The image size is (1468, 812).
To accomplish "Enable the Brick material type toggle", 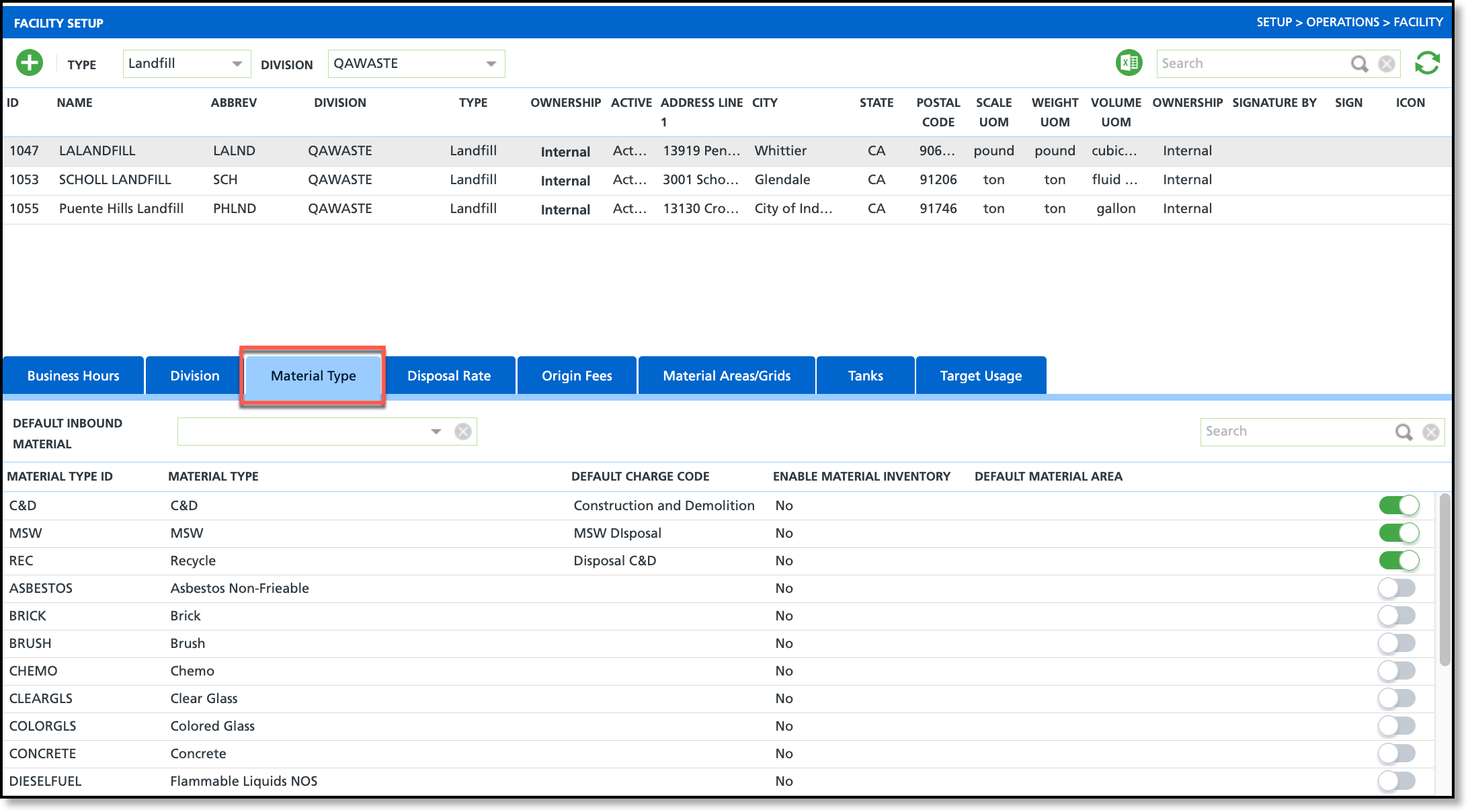I will click(x=1397, y=615).
